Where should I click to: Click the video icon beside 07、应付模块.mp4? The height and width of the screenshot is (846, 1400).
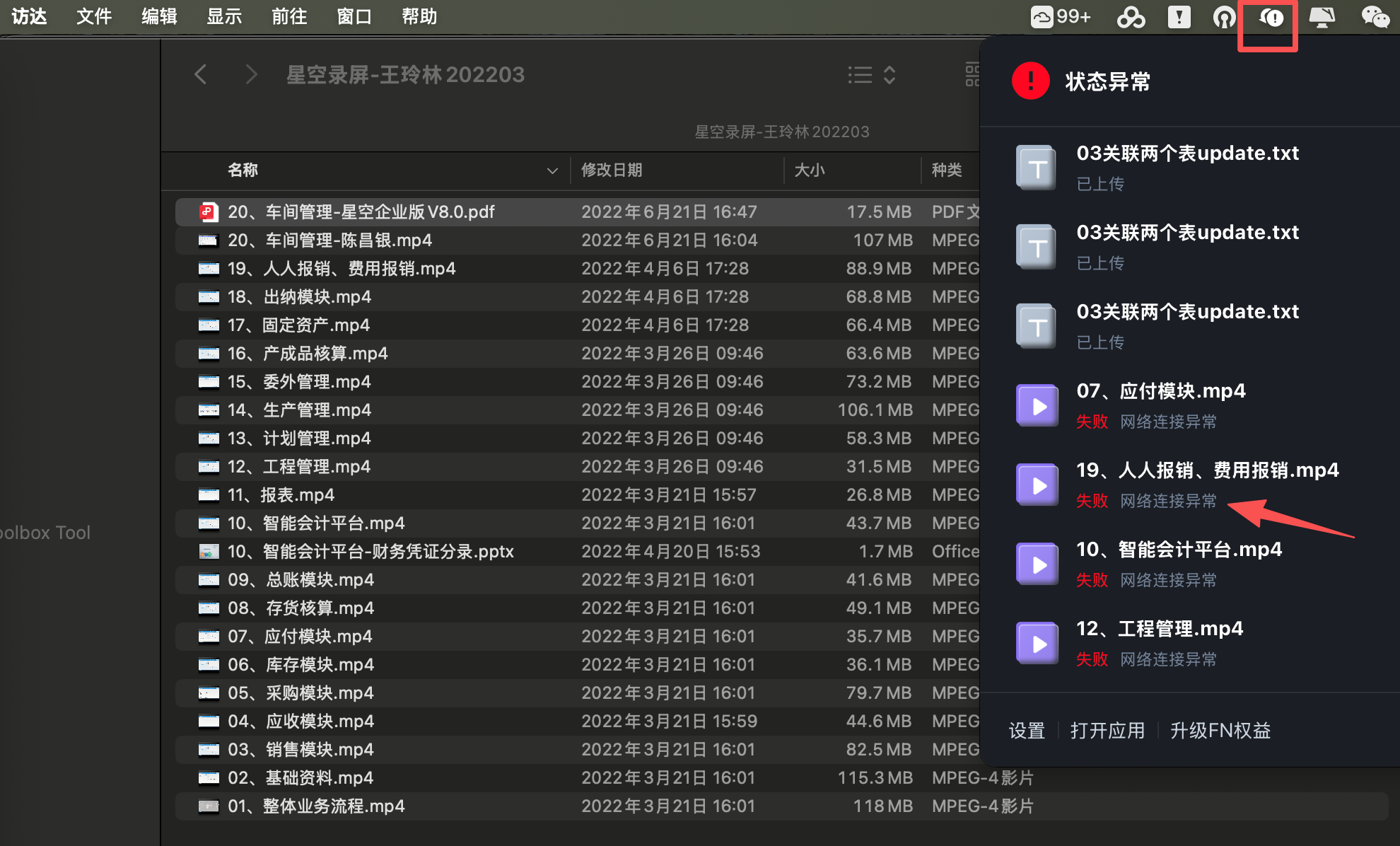tap(1036, 405)
